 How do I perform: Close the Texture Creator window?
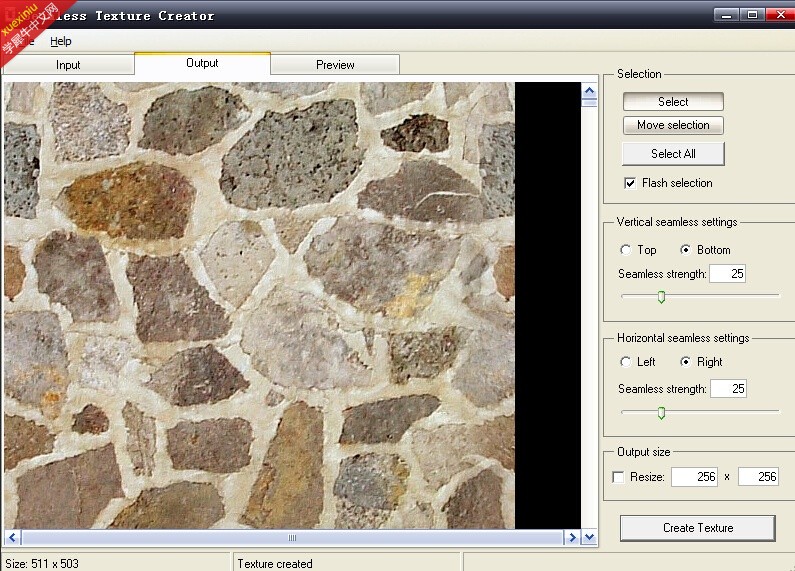click(x=780, y=15)
